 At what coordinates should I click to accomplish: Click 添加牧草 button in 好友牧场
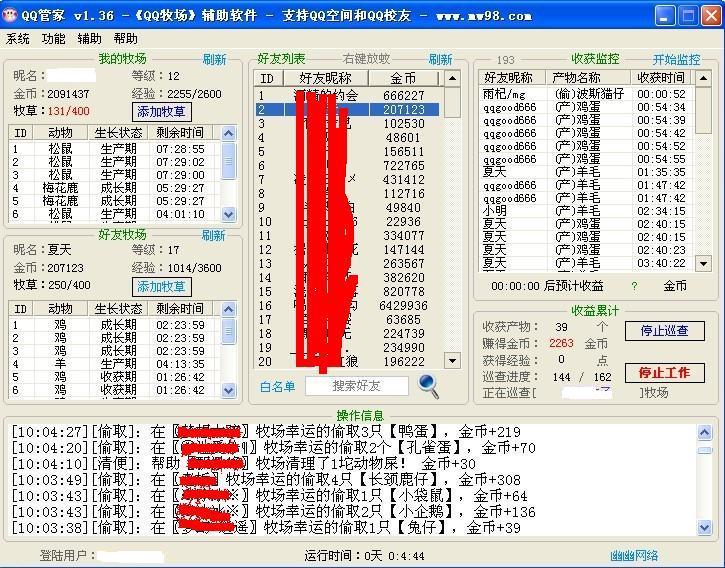coord(161,287)
